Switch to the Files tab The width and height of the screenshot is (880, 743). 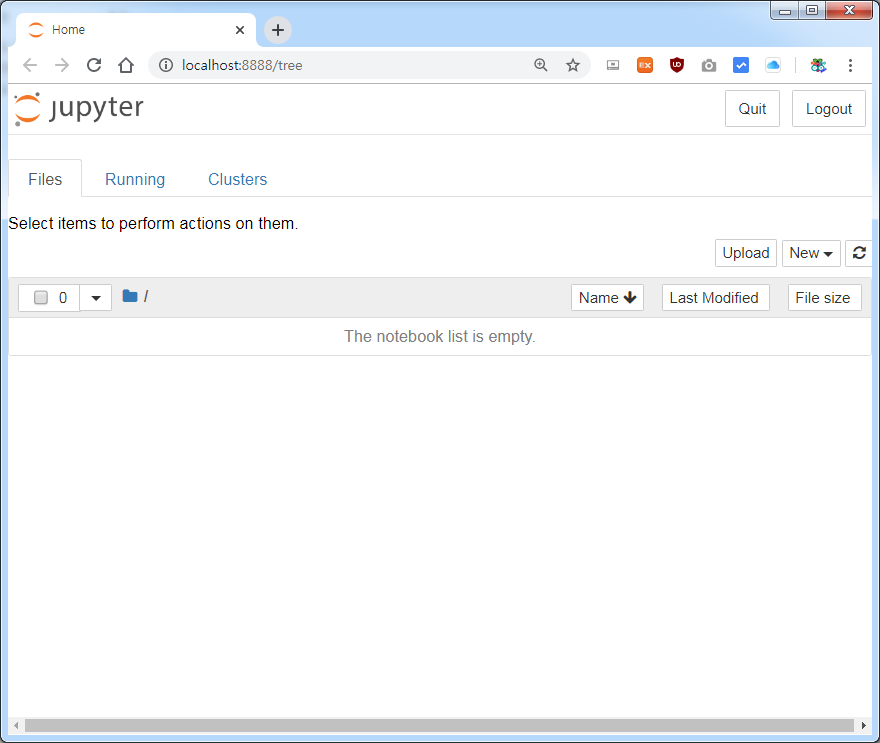pos(45,179)
